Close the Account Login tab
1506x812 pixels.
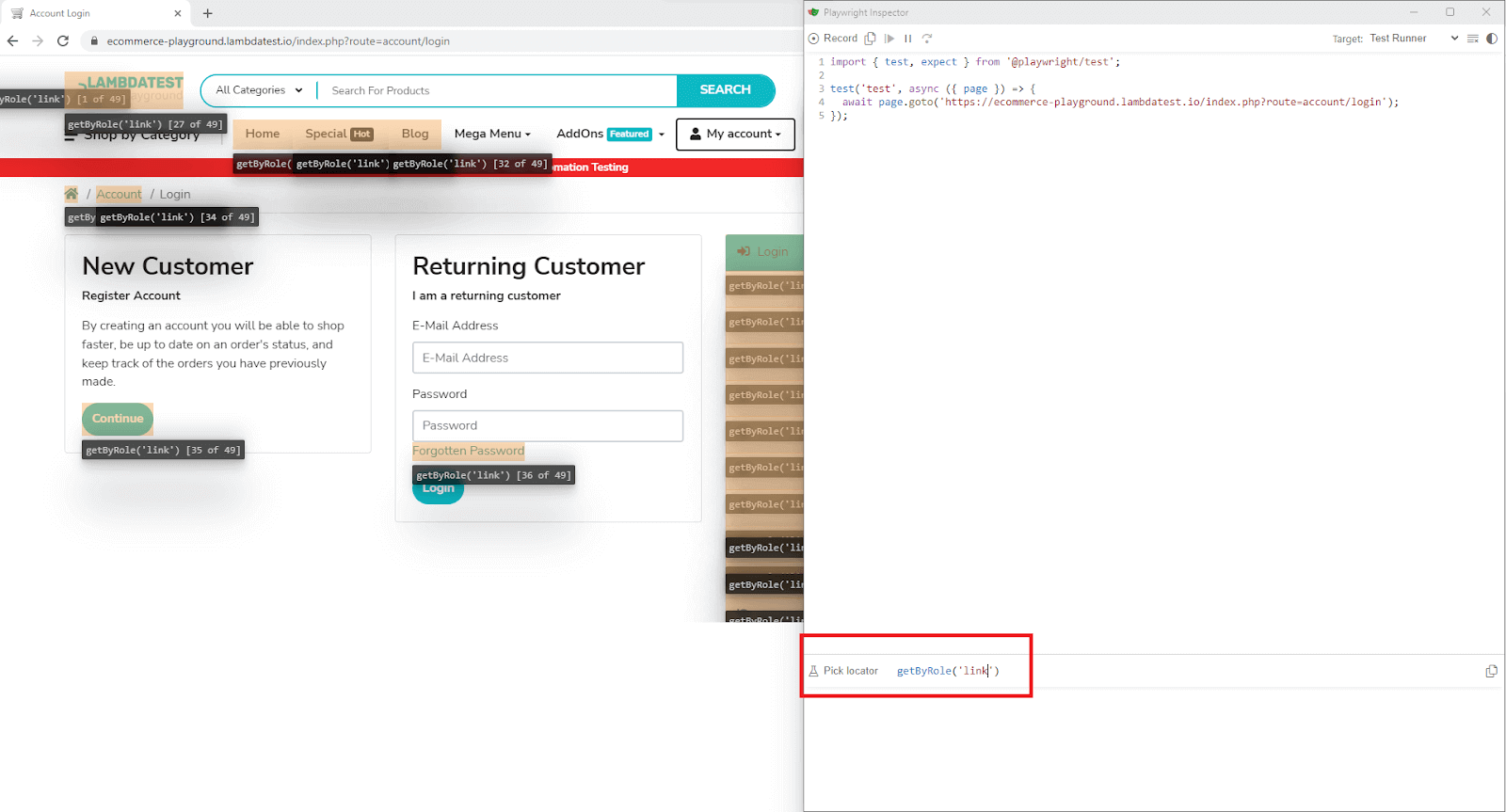click(x=178, y=13)
